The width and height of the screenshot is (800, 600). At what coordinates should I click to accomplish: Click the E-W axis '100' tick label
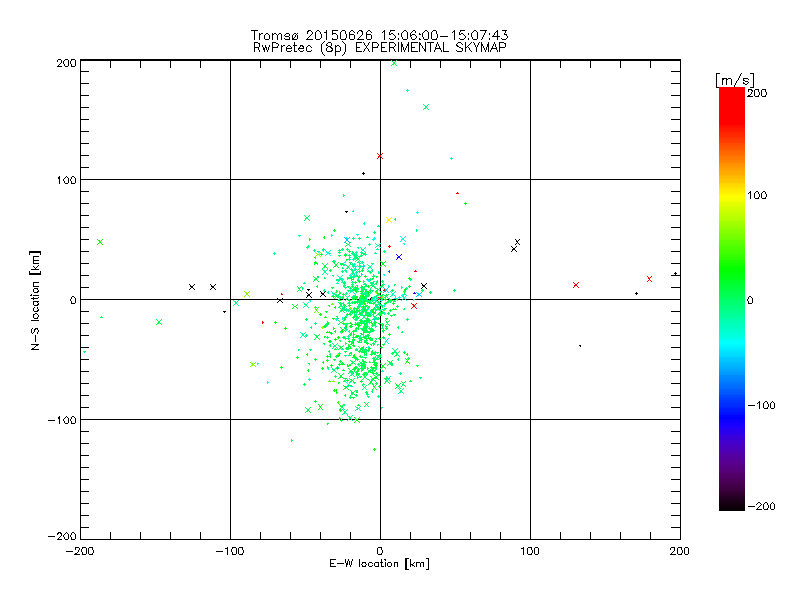[530, 551]
